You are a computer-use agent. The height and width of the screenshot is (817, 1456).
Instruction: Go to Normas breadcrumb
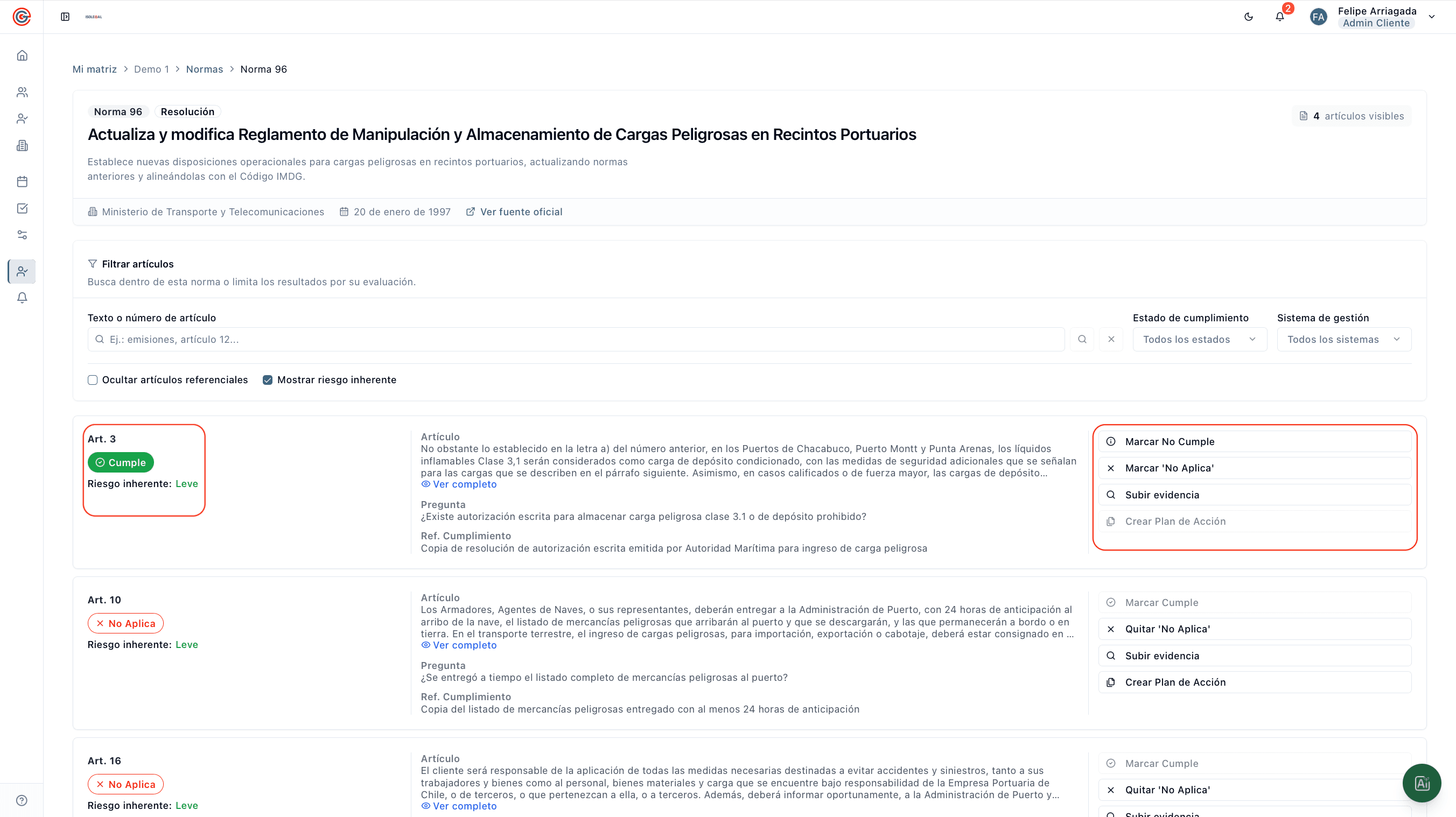[x=205, y=69]
